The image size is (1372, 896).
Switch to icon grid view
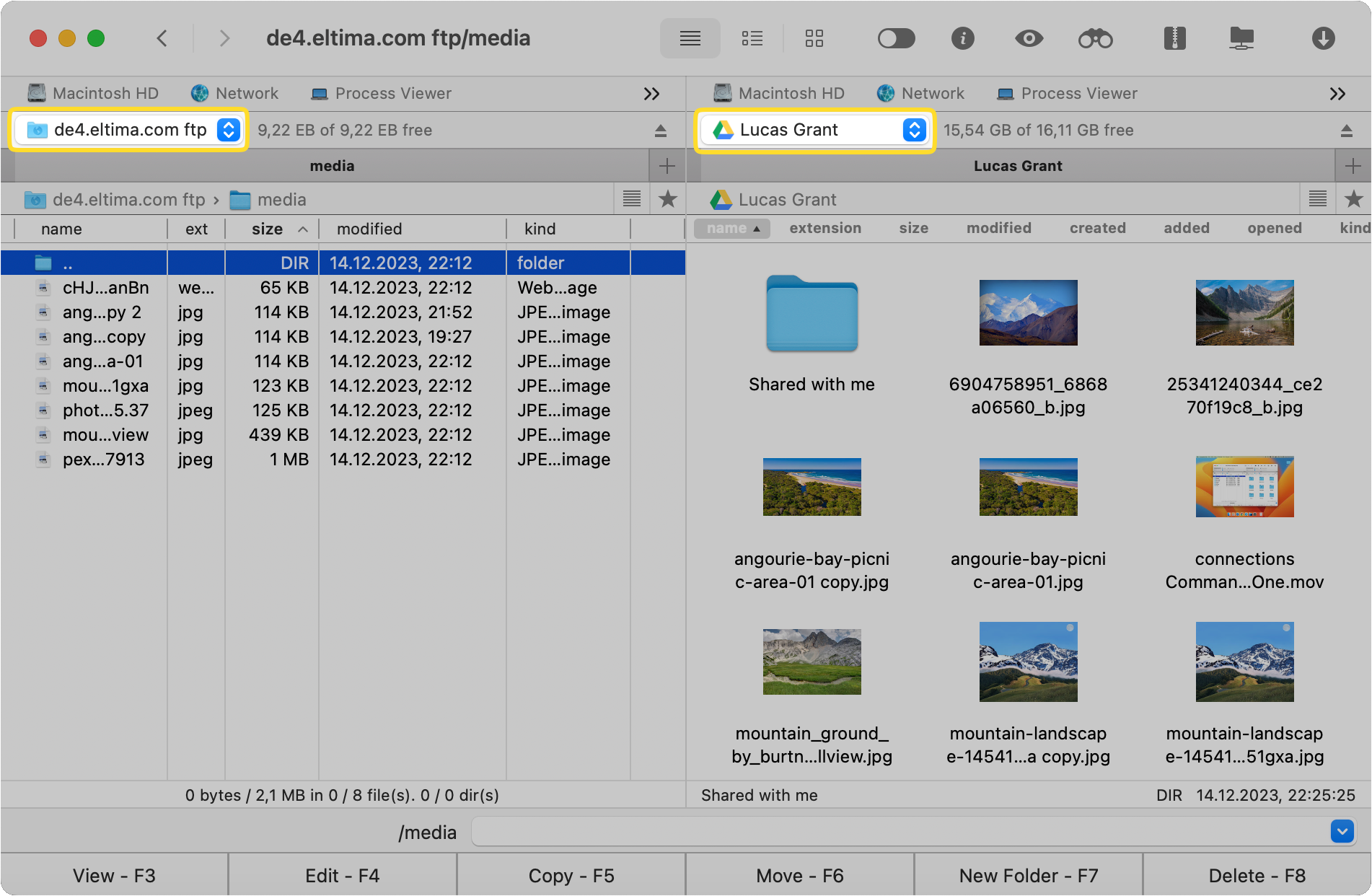click(x=814, y=38)
